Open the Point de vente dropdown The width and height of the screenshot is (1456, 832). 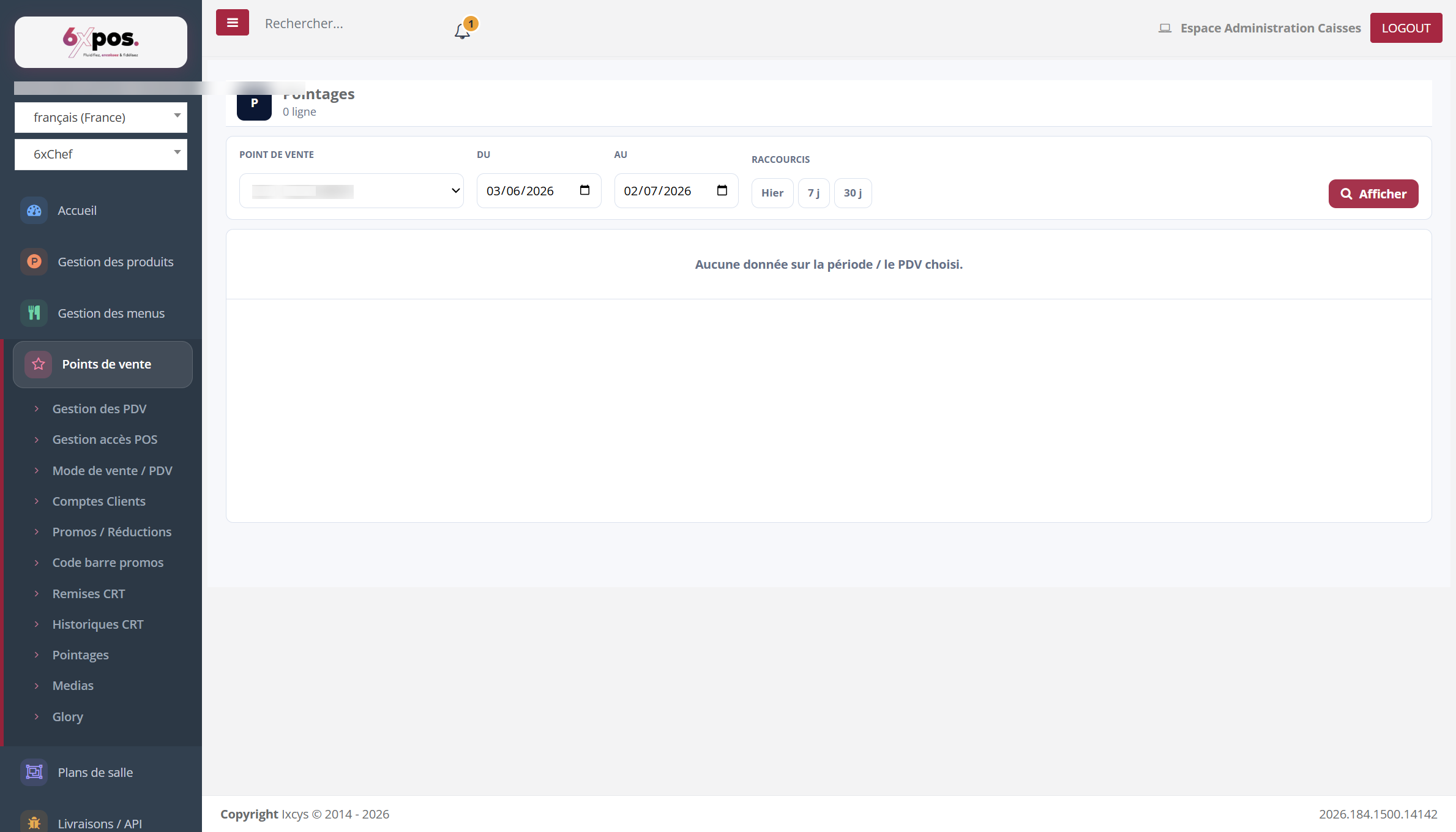(351, 191)
